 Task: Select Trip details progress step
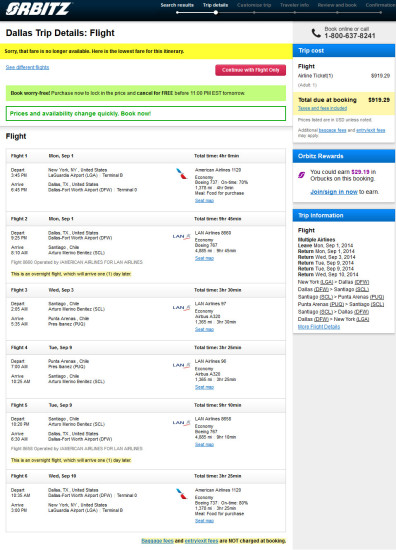point(215,5)
